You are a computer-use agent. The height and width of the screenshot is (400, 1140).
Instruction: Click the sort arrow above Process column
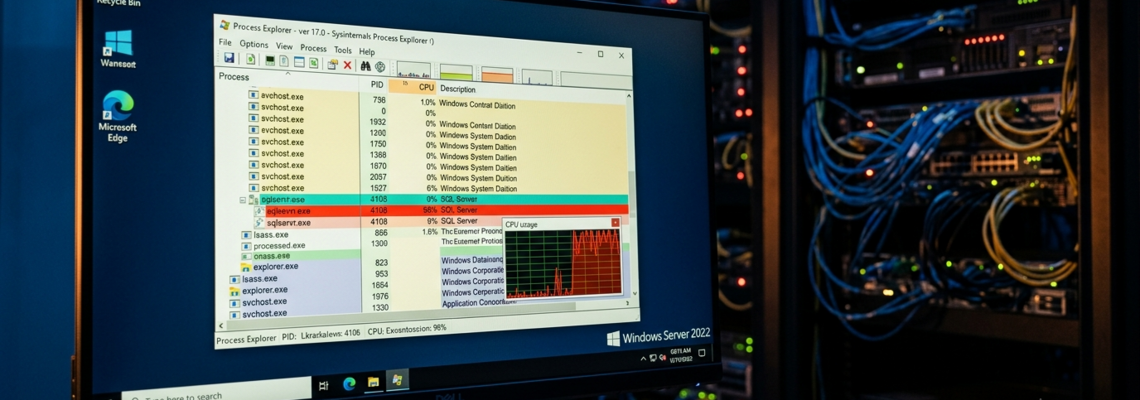click(288, 73)
